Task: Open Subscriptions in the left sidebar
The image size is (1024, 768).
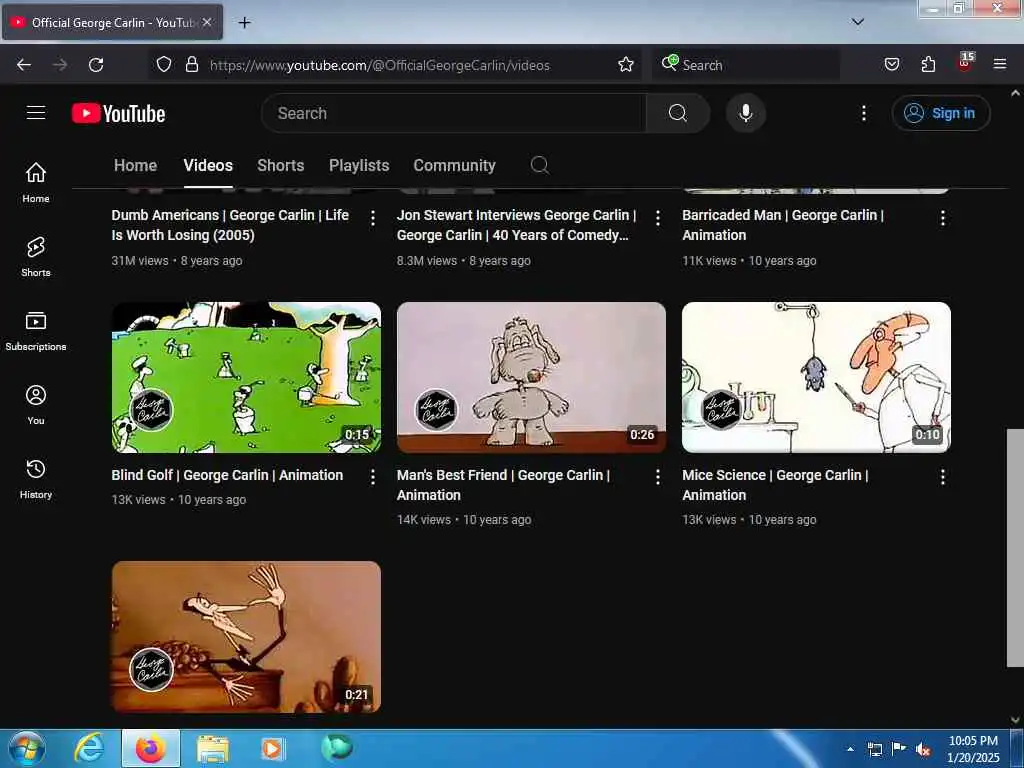Action: (36, 330)
